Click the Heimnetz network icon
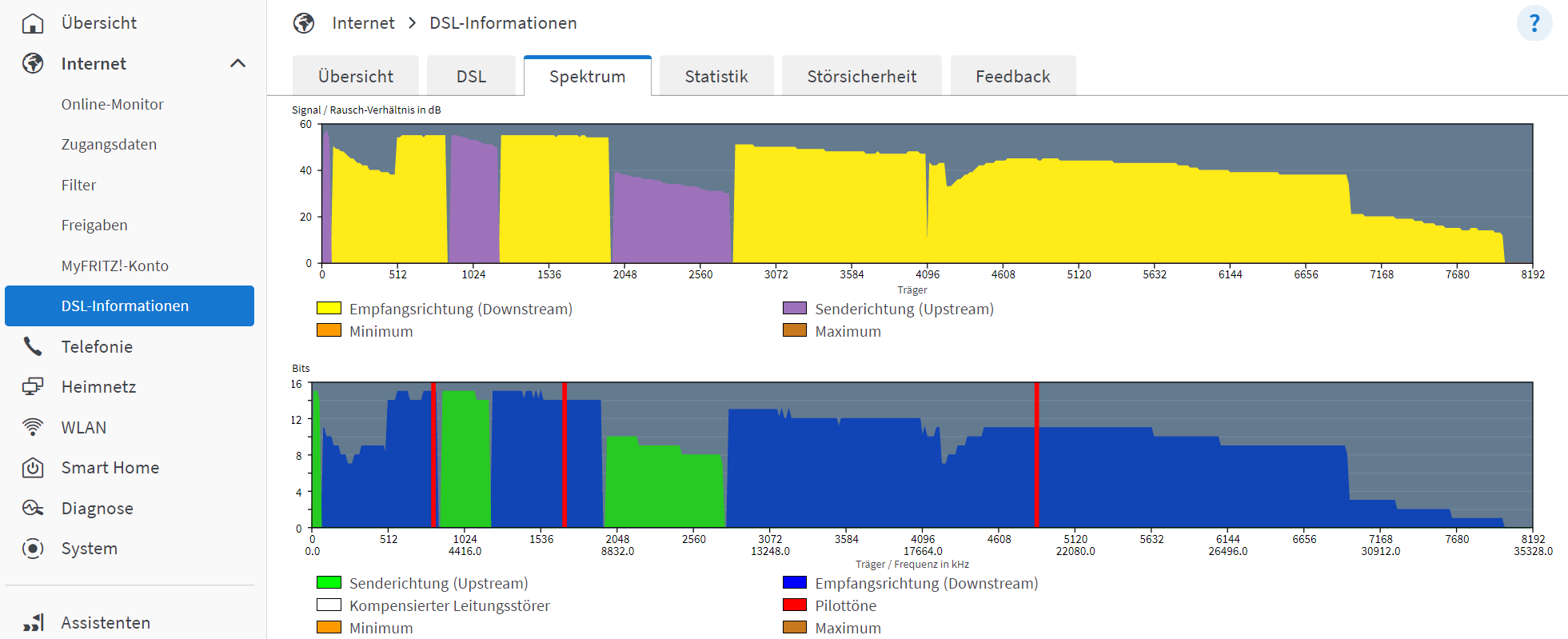1568x639 pixels. pos(33,387)
